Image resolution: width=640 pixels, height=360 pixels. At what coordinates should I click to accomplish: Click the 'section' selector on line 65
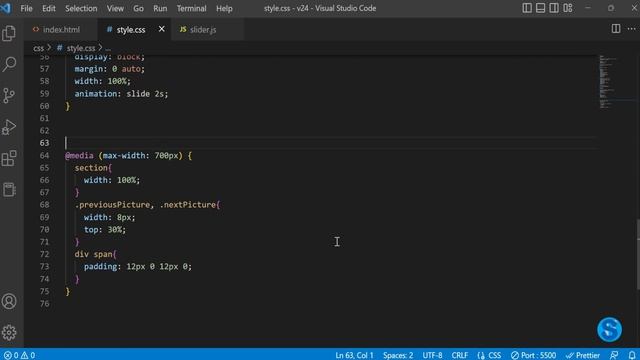pos(91,168)
